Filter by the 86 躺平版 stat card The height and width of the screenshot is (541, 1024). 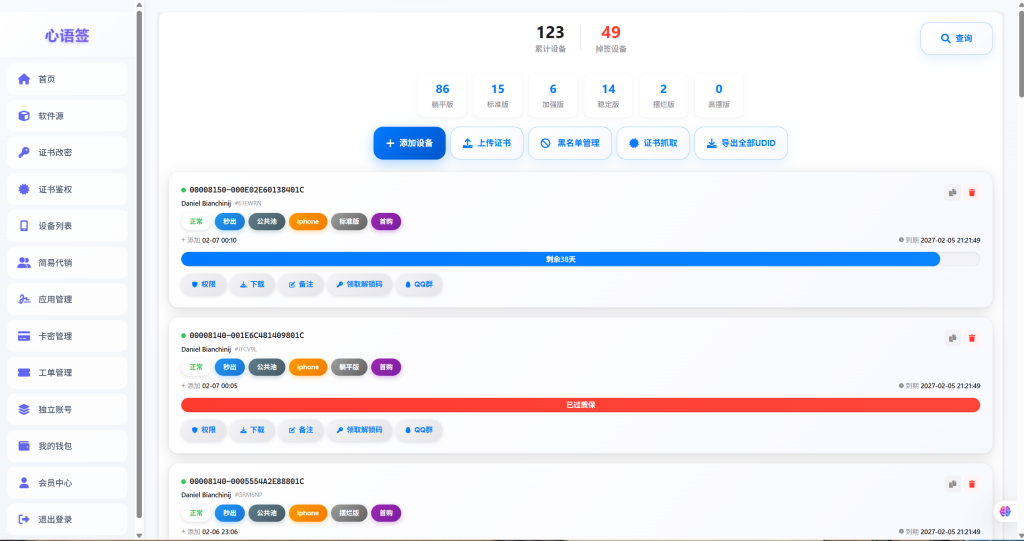pyautogui.click(x=442, y=95)
